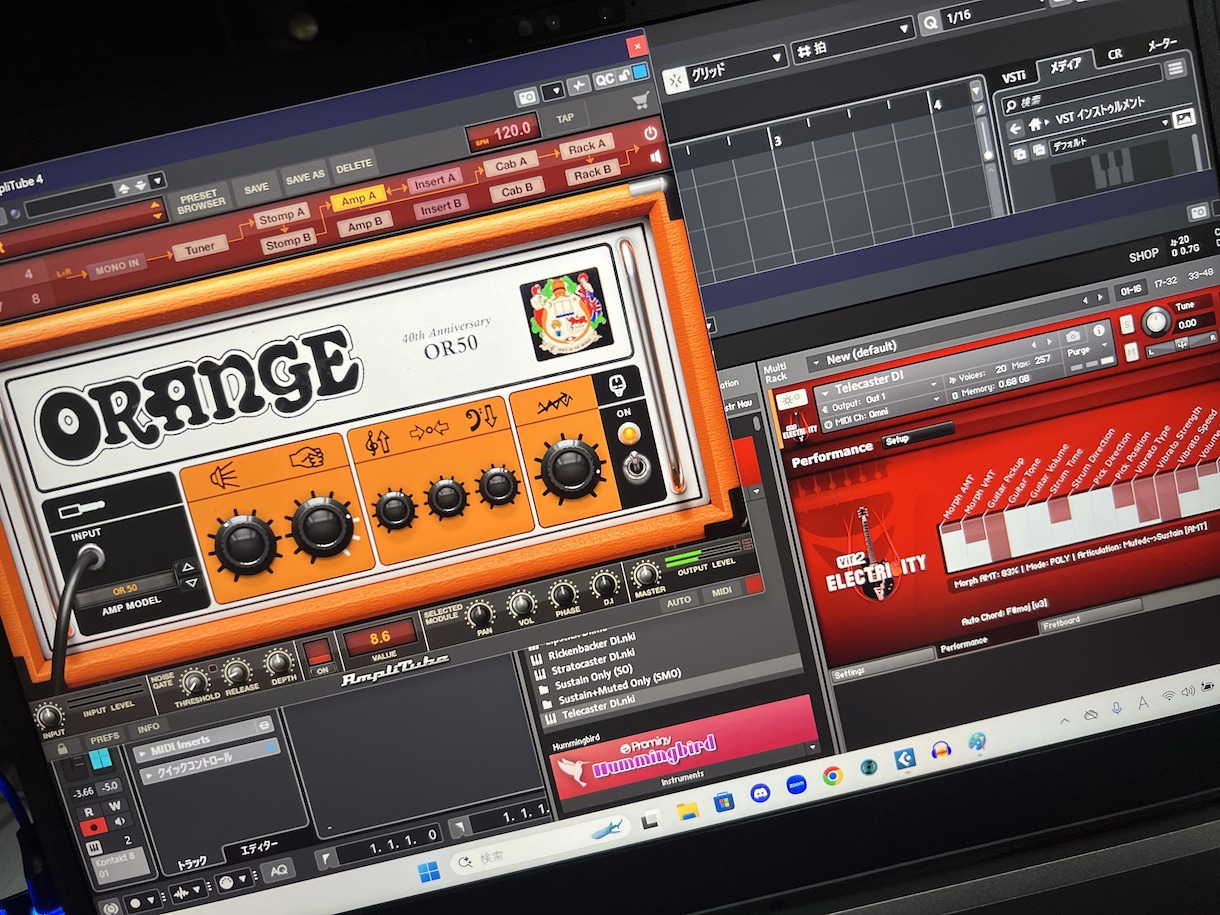
Task: Click the search magnifier in media panel
Action: pyautogui.click(x=1011, y=104)
